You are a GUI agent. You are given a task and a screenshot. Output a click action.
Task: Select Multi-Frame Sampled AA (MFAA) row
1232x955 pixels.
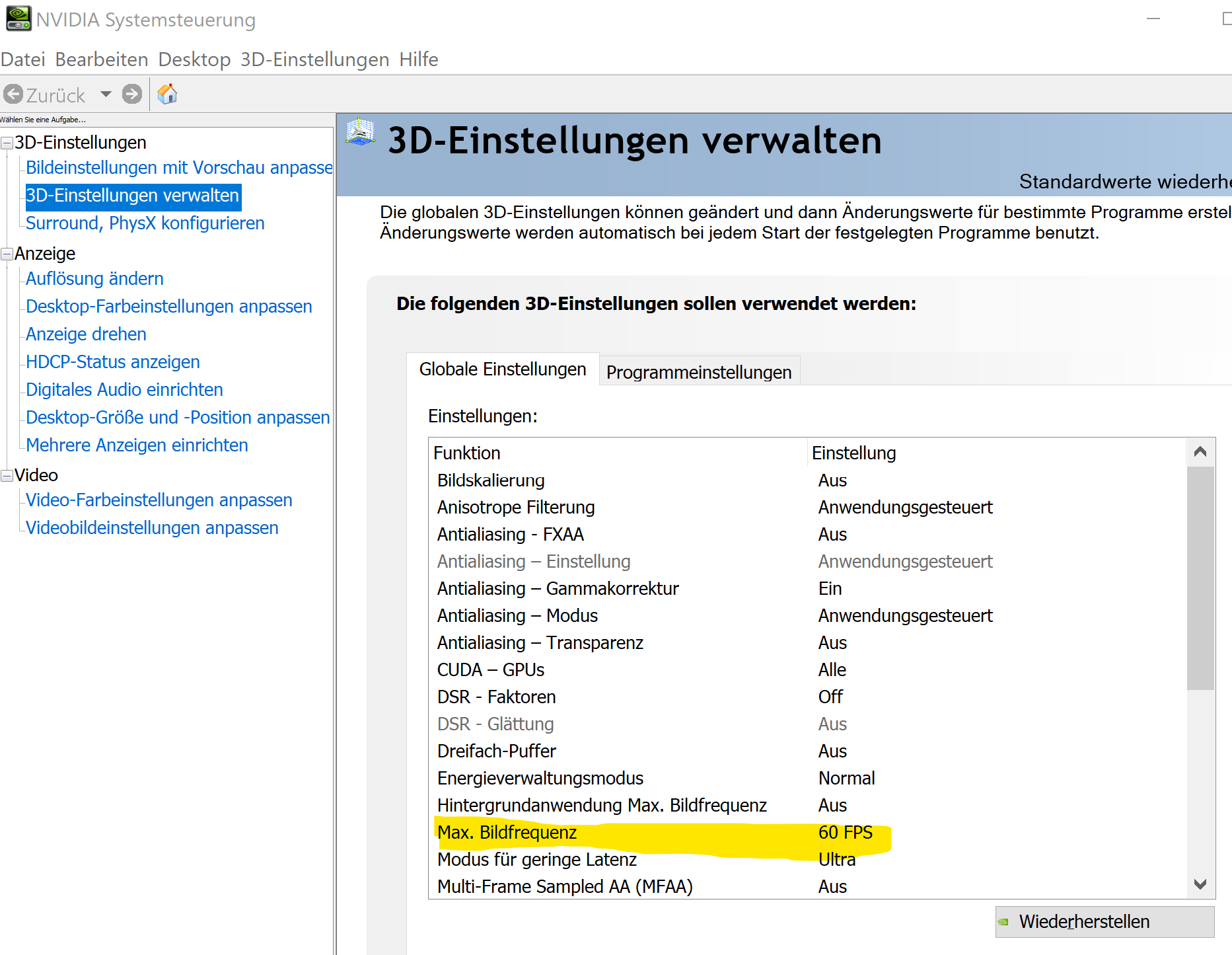807,887
